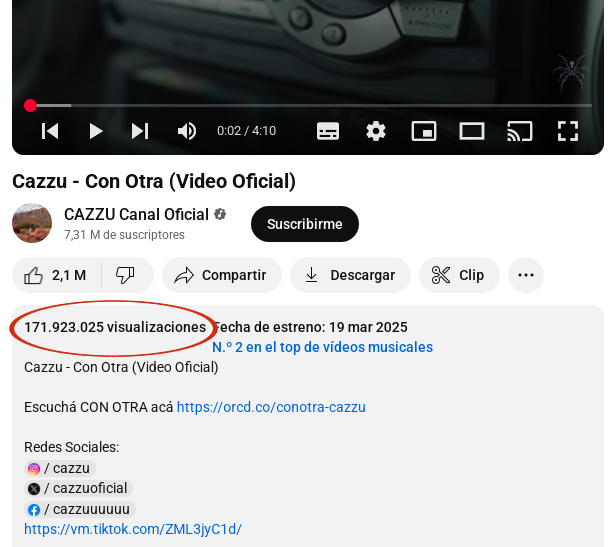Click the 0:02 / 4:10 time display
This screenshot has height=547, width=613.
point(247,131)
